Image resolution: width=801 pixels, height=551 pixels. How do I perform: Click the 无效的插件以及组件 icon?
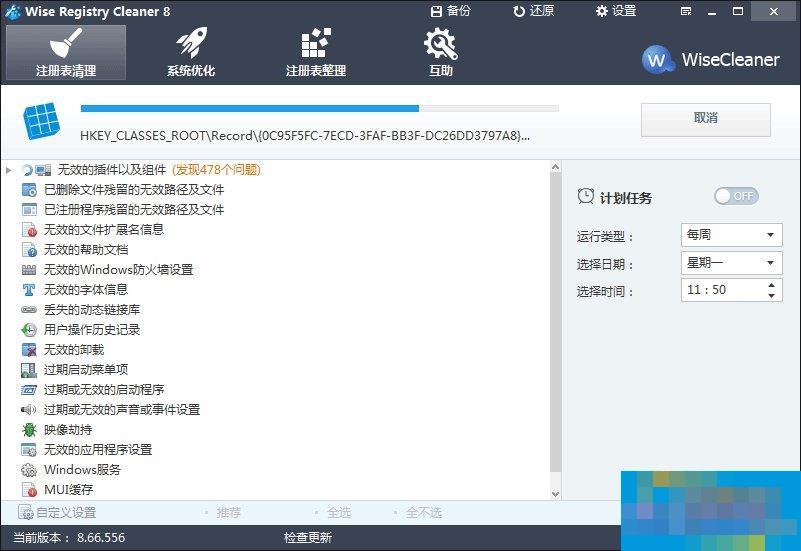[x=43, y=170]
